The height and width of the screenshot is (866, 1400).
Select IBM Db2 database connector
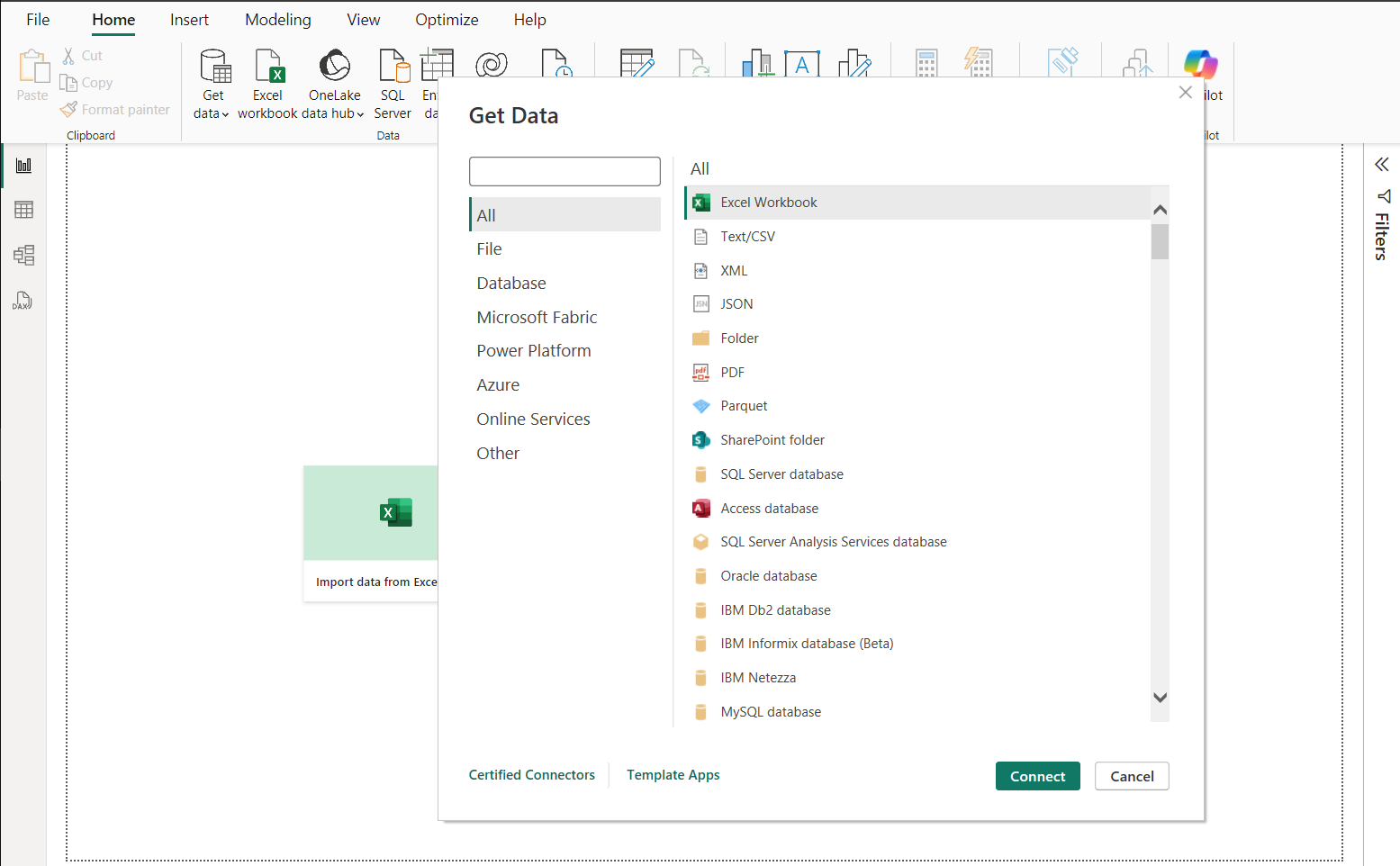[917, 610]
